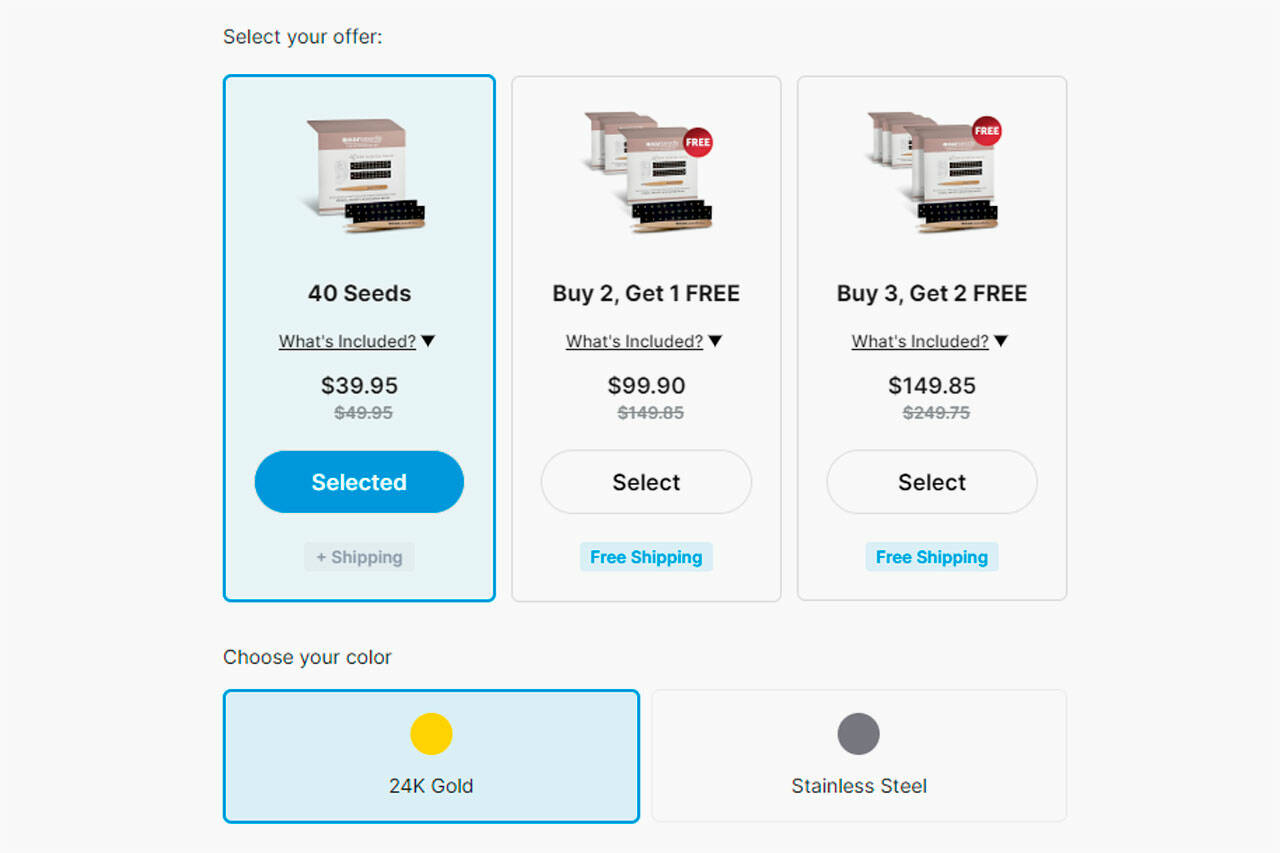Viewport: 1280px width, 853px height.
Task: Click the Buy 3, Get 2 FREE product image
Action: 931,172
